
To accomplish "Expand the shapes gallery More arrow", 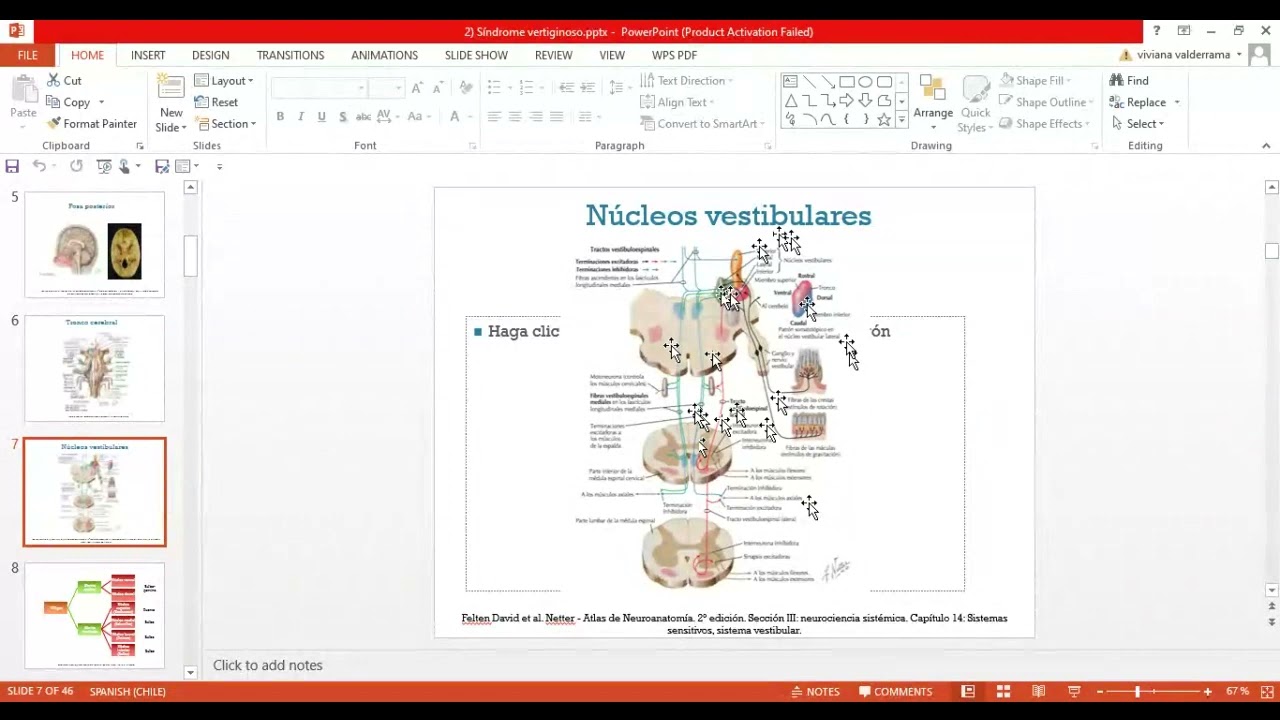I will pos(901,121).
